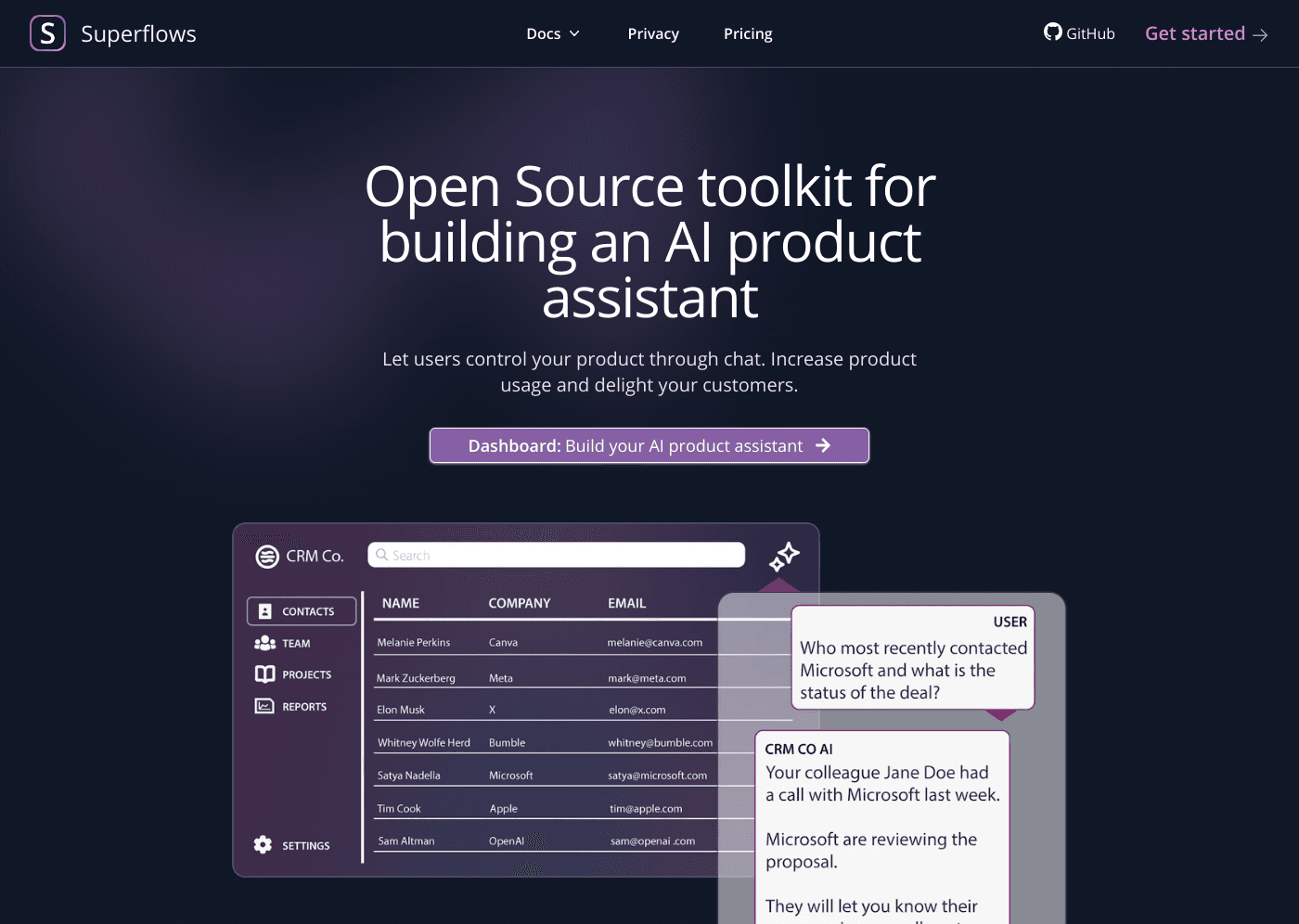Open the Pricing page

748,33
